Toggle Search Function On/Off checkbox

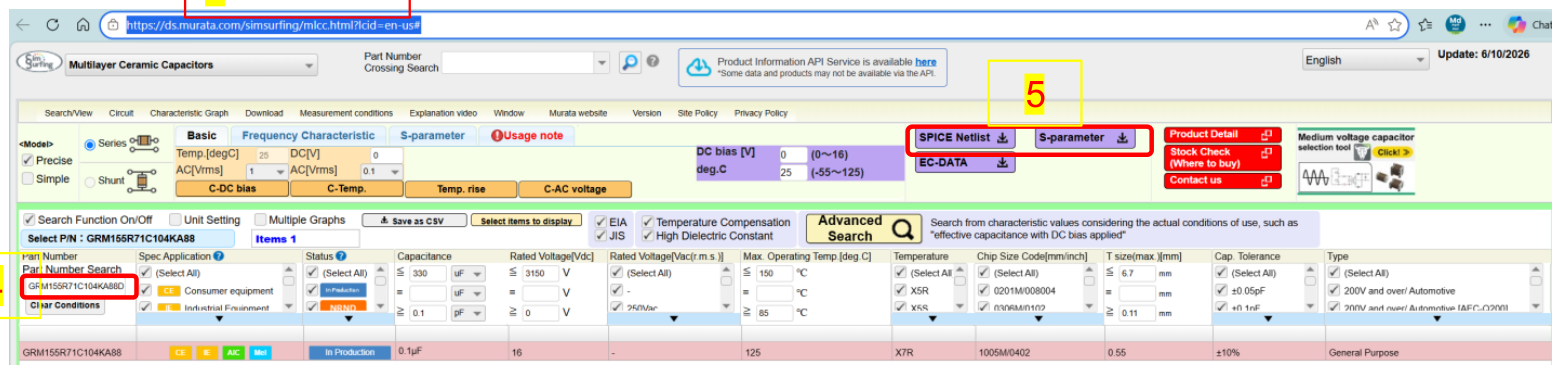[x=29, y=220]
